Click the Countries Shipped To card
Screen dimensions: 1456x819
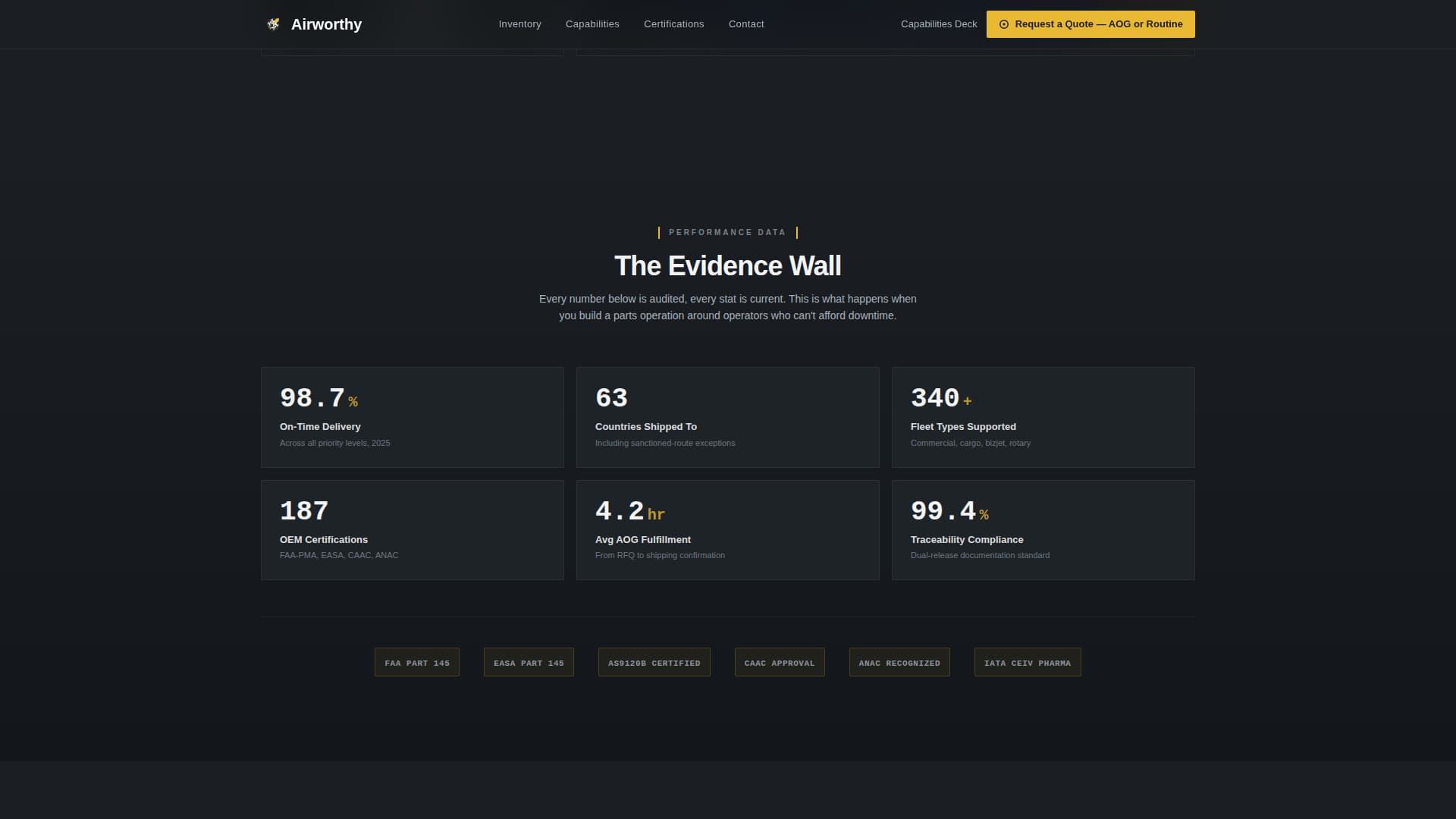click(x=727, y=417)
